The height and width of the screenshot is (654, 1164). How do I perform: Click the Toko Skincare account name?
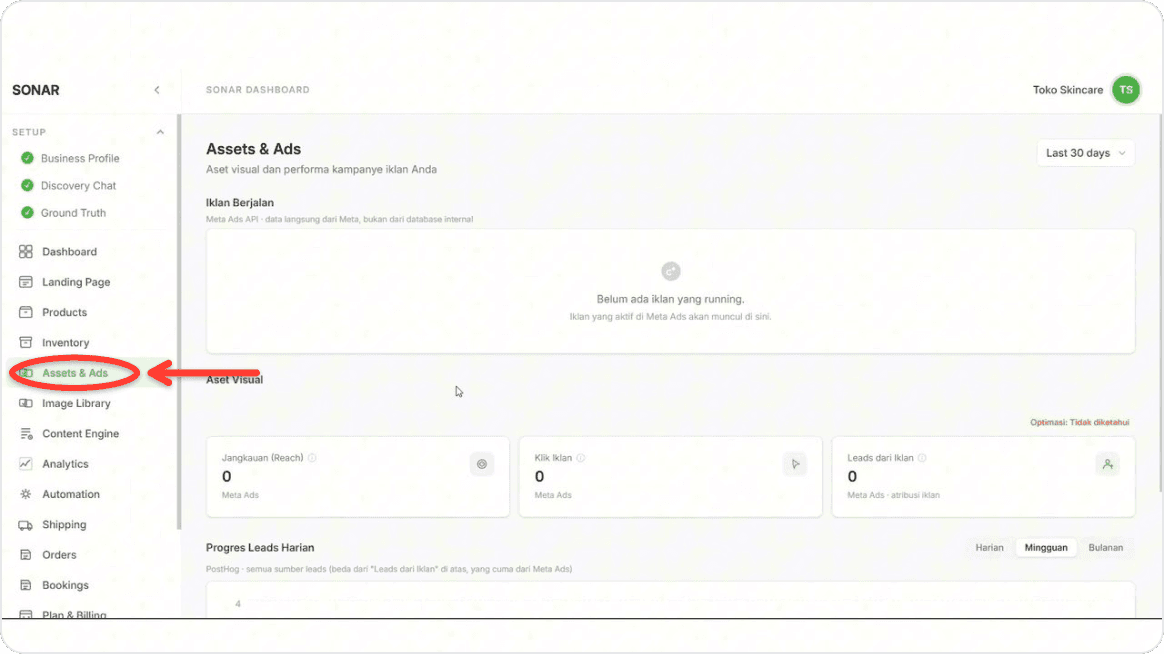tap(1067, 90)
